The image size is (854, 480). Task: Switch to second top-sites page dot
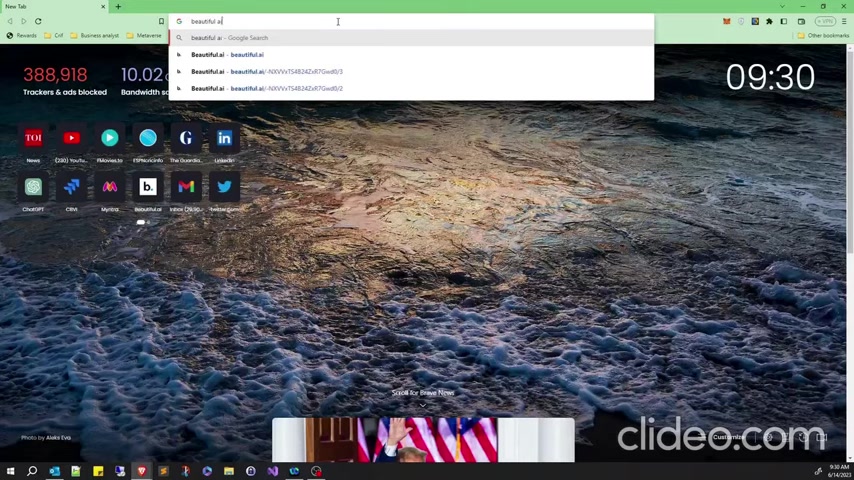coord(148,222)
